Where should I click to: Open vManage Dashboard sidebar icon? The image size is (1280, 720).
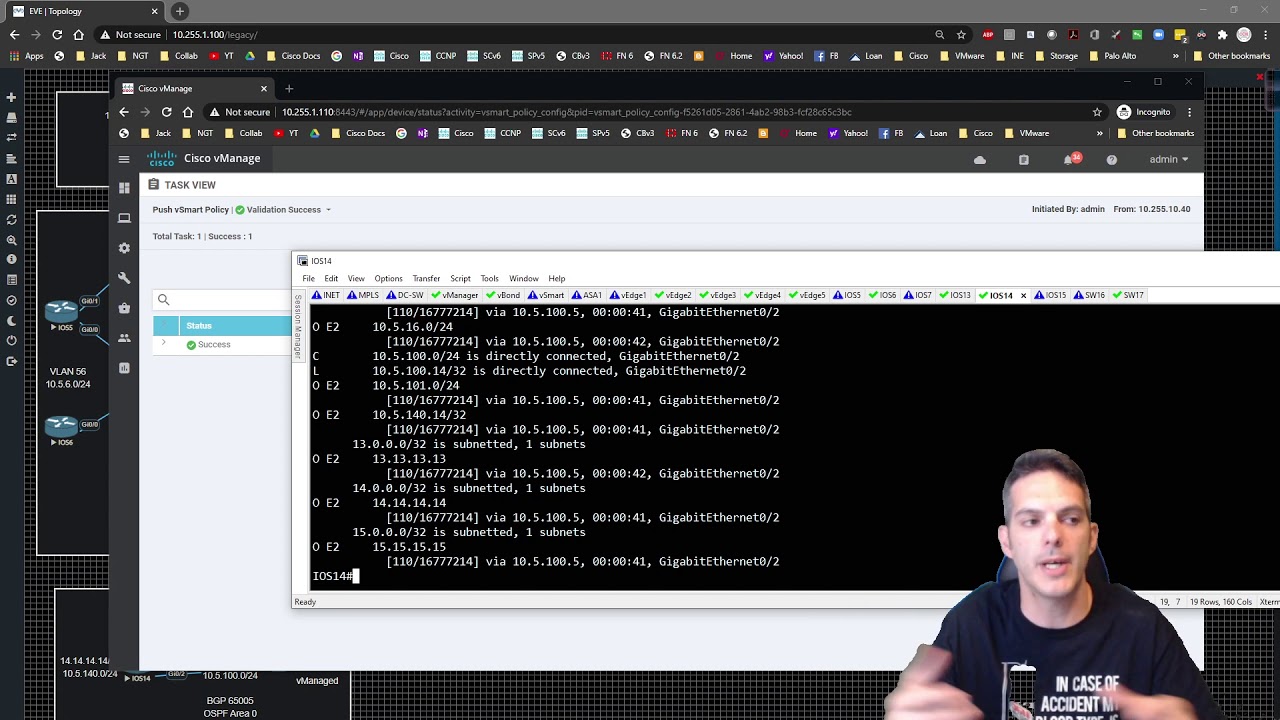124,188
